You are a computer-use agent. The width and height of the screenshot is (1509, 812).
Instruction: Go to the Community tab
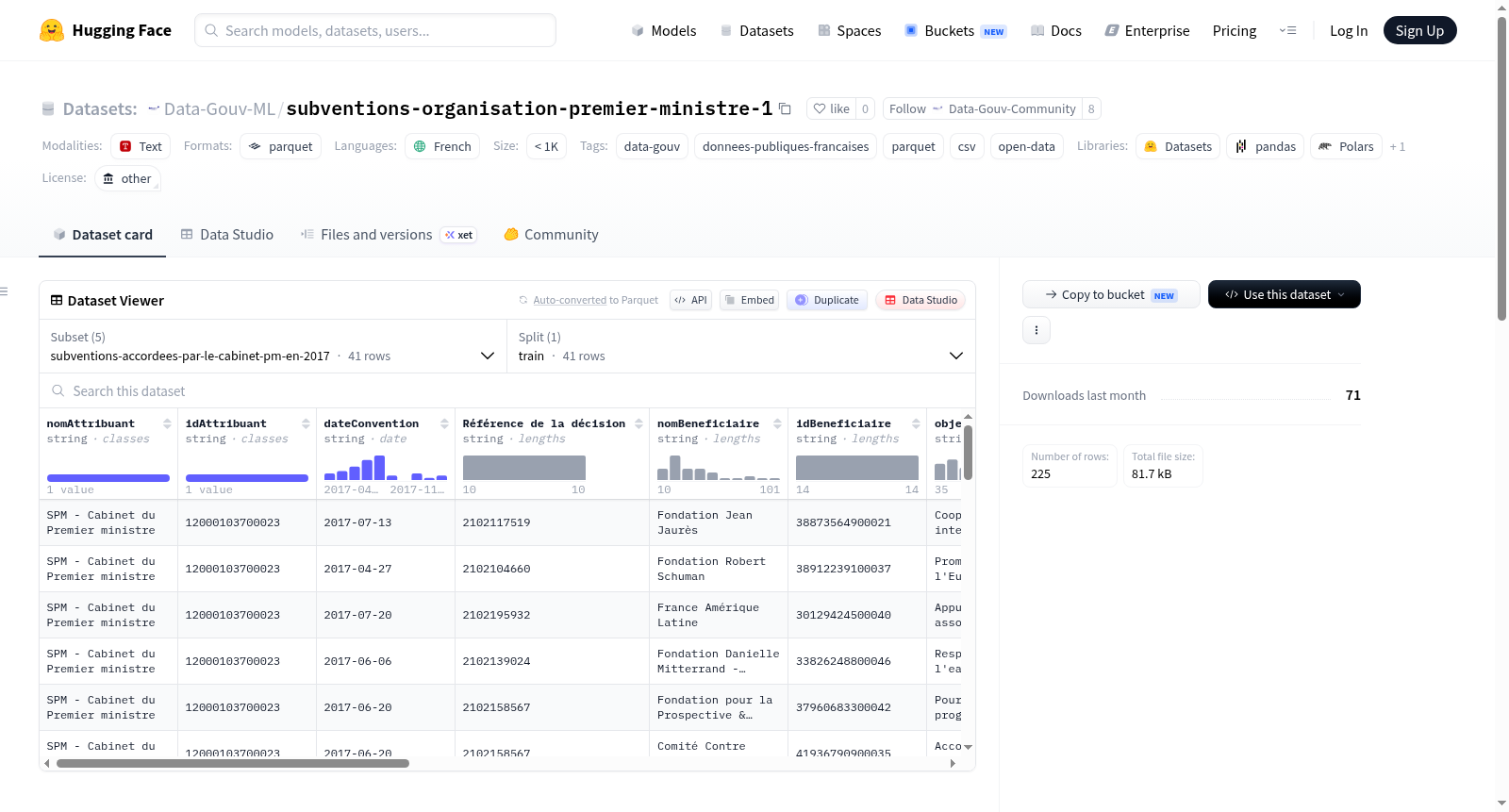coord(551,235)
